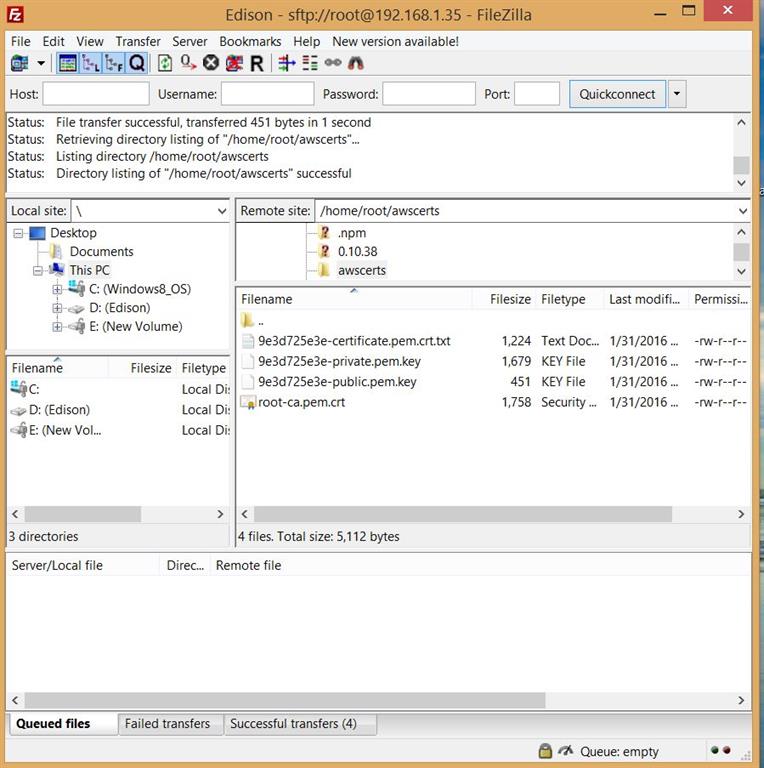
Task: Toggle remote directory tree display
Action: (114, 63)
